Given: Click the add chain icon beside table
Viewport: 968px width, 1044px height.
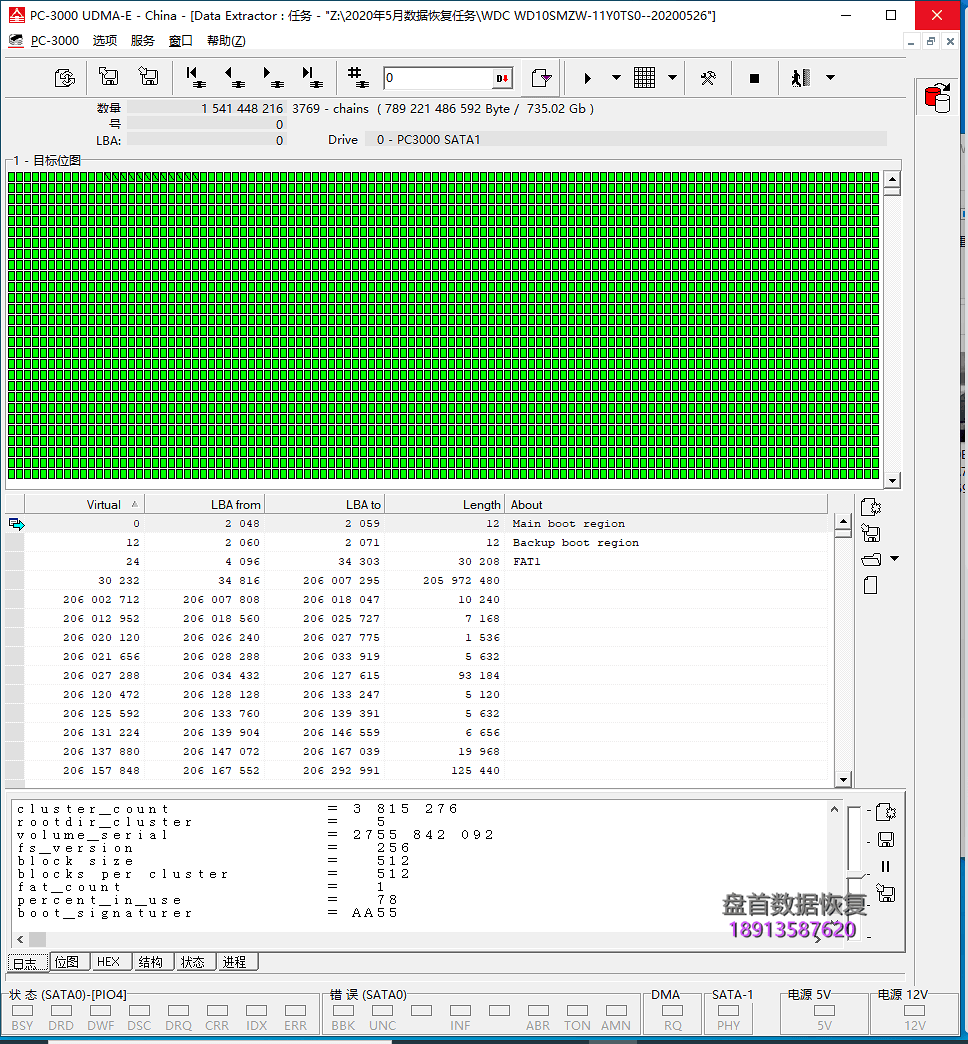Looking at the screenshot, I should click(871, 507).
